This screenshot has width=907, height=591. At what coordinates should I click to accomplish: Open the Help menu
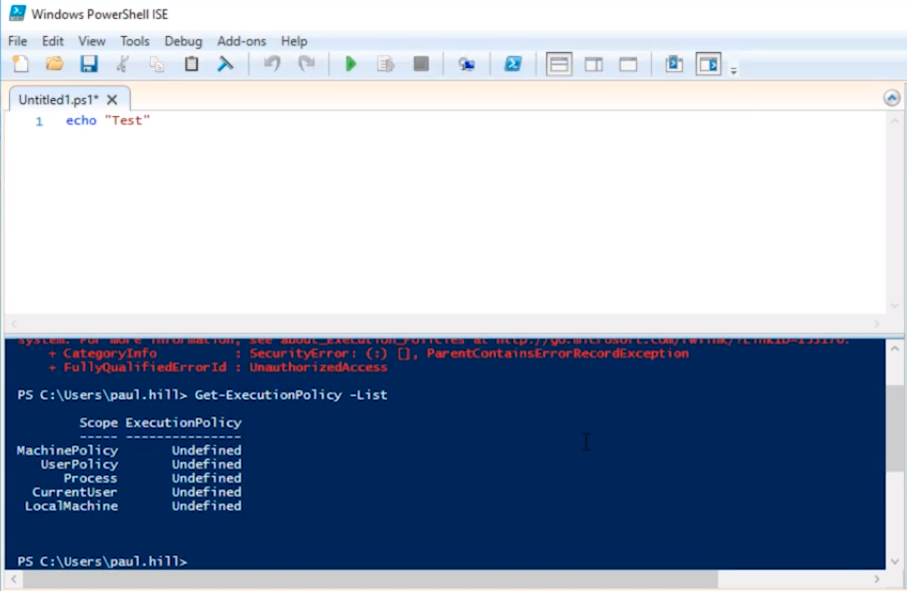coord(294,41)
